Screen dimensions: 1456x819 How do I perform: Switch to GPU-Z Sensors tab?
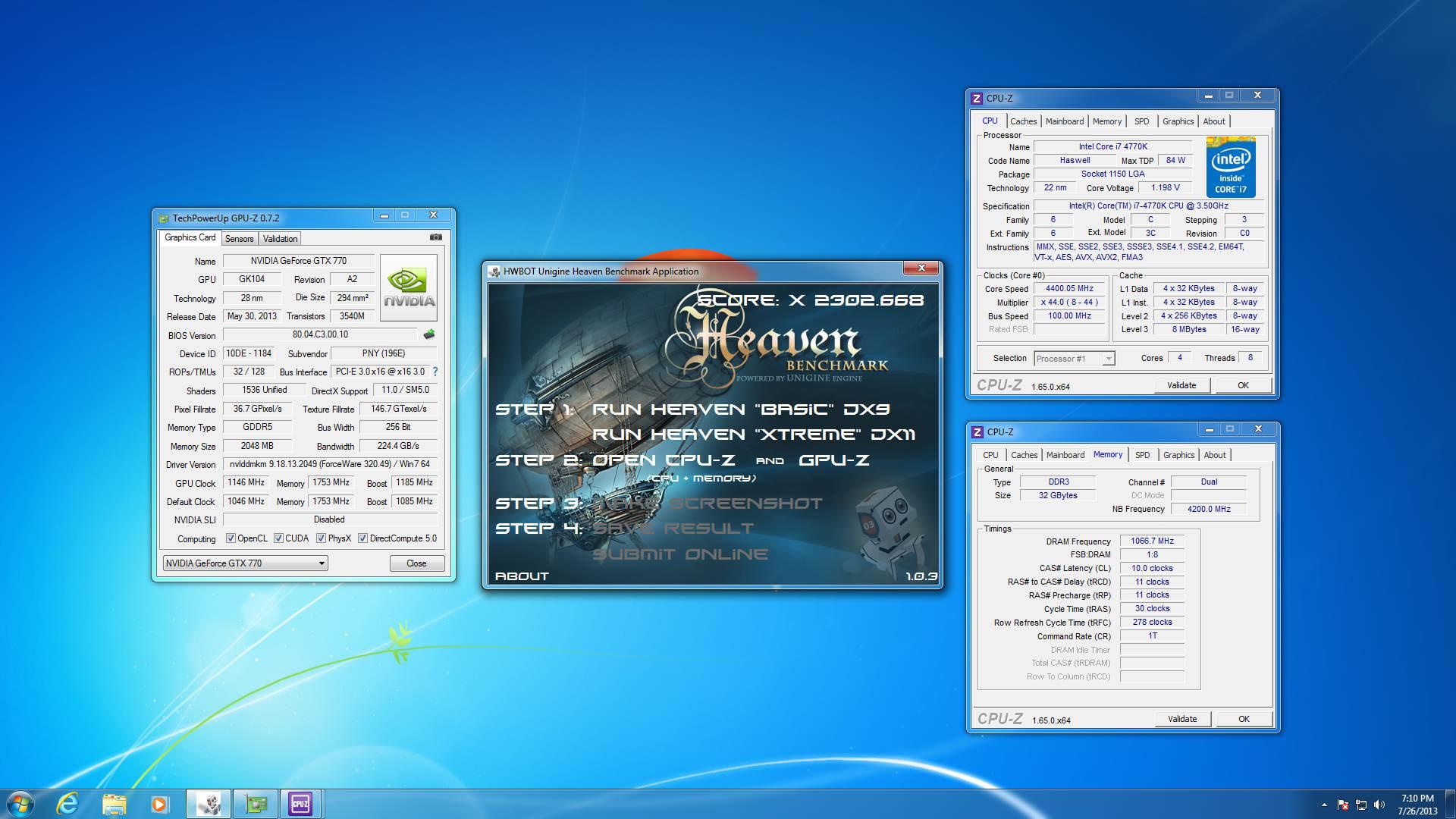click(239, 239)
